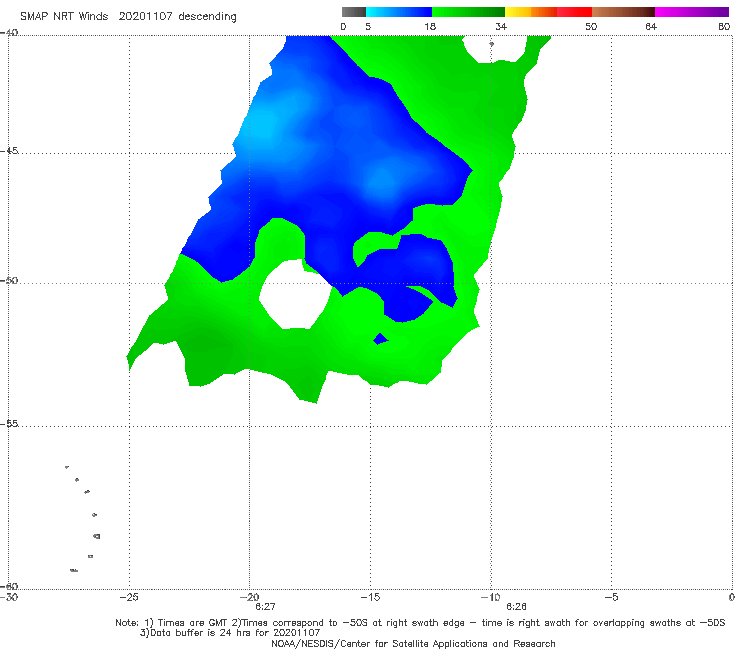Click the word 'descending' in the title
This screenshot has height=650, width=740.
pyautogui.click(x=207, y=17)
